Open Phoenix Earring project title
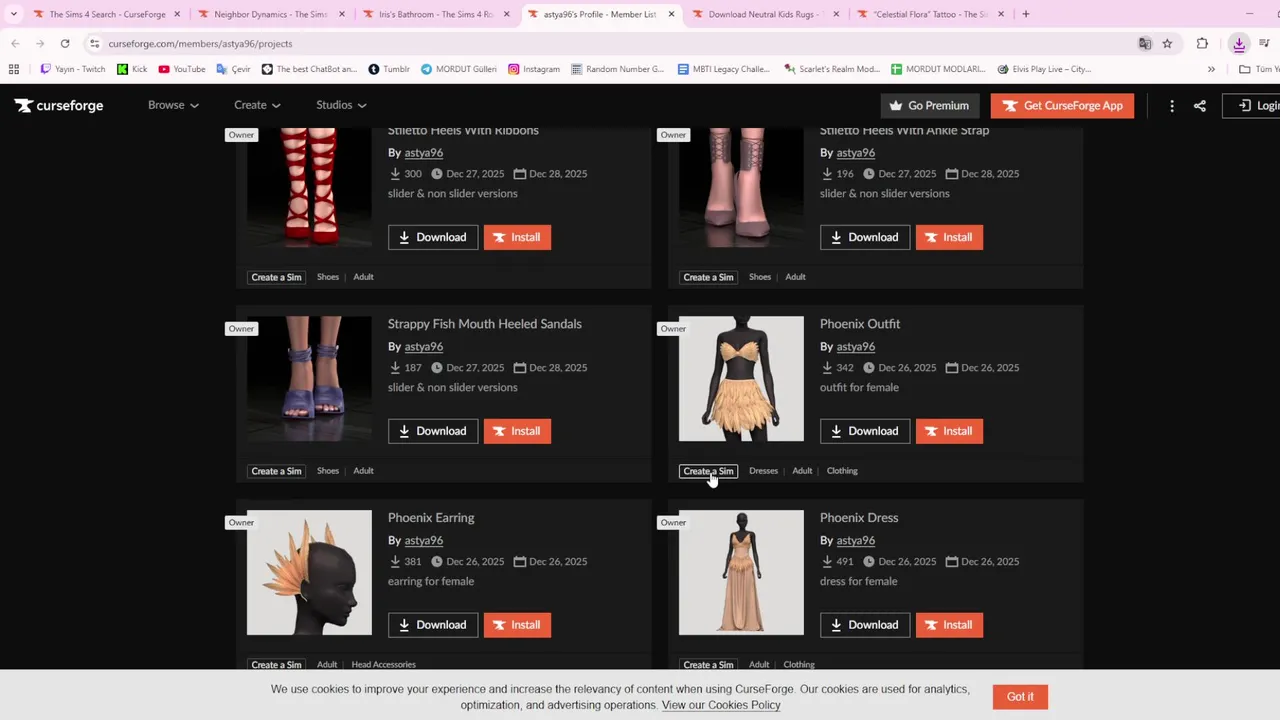This screenshot has height=720, width=1280. 431,518
